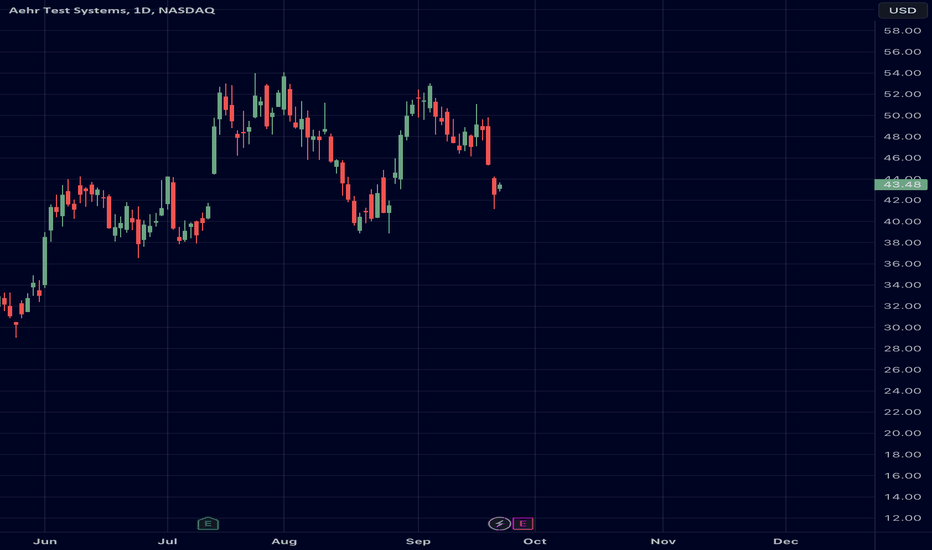Click the 30.00 price axis label

(x=902, y=328)
